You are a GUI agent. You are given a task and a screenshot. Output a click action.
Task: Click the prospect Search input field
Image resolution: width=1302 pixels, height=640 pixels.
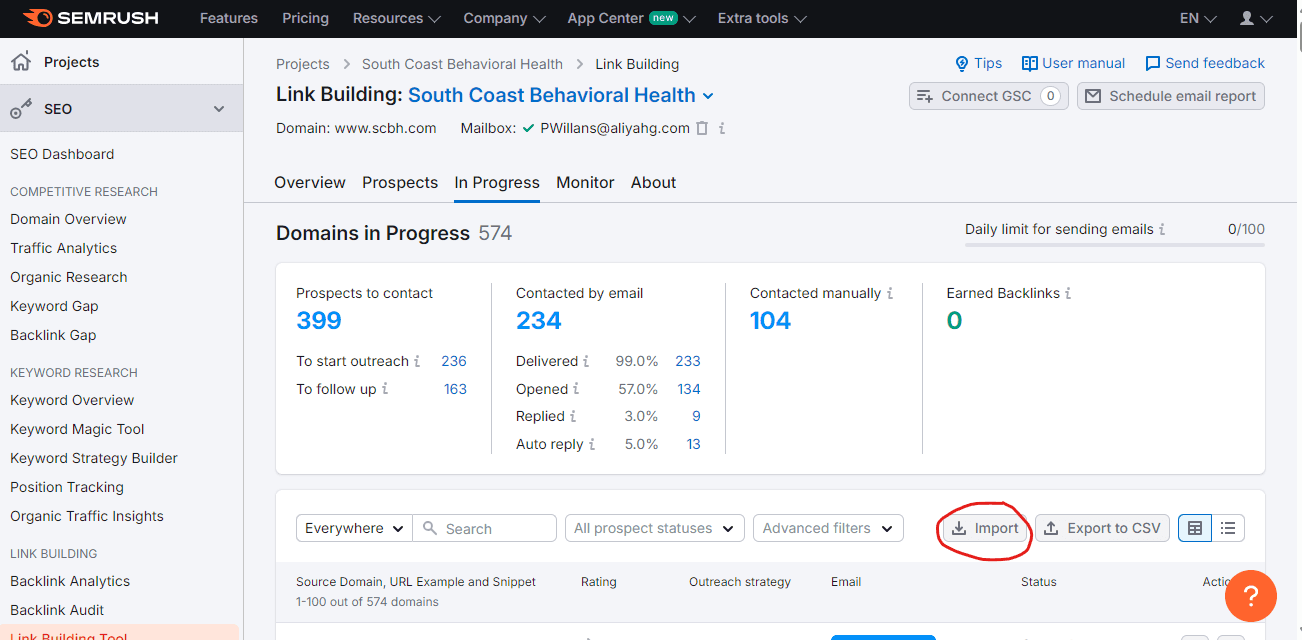[485, 528]
